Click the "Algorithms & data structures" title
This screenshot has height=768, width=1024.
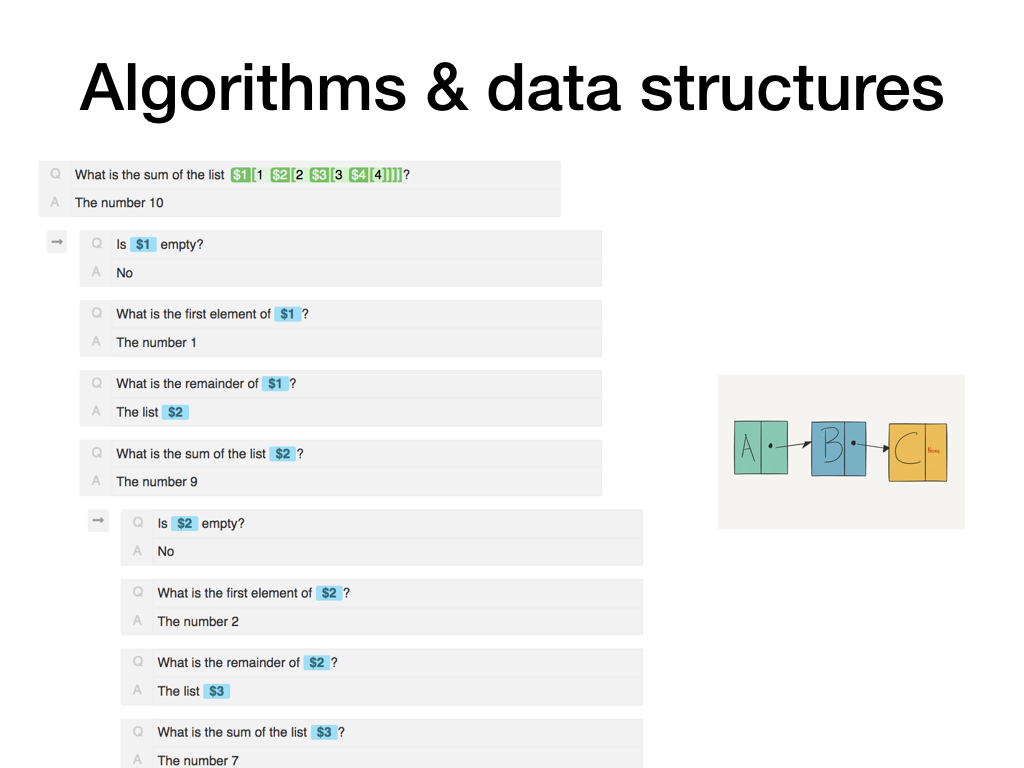pos(511,86)
